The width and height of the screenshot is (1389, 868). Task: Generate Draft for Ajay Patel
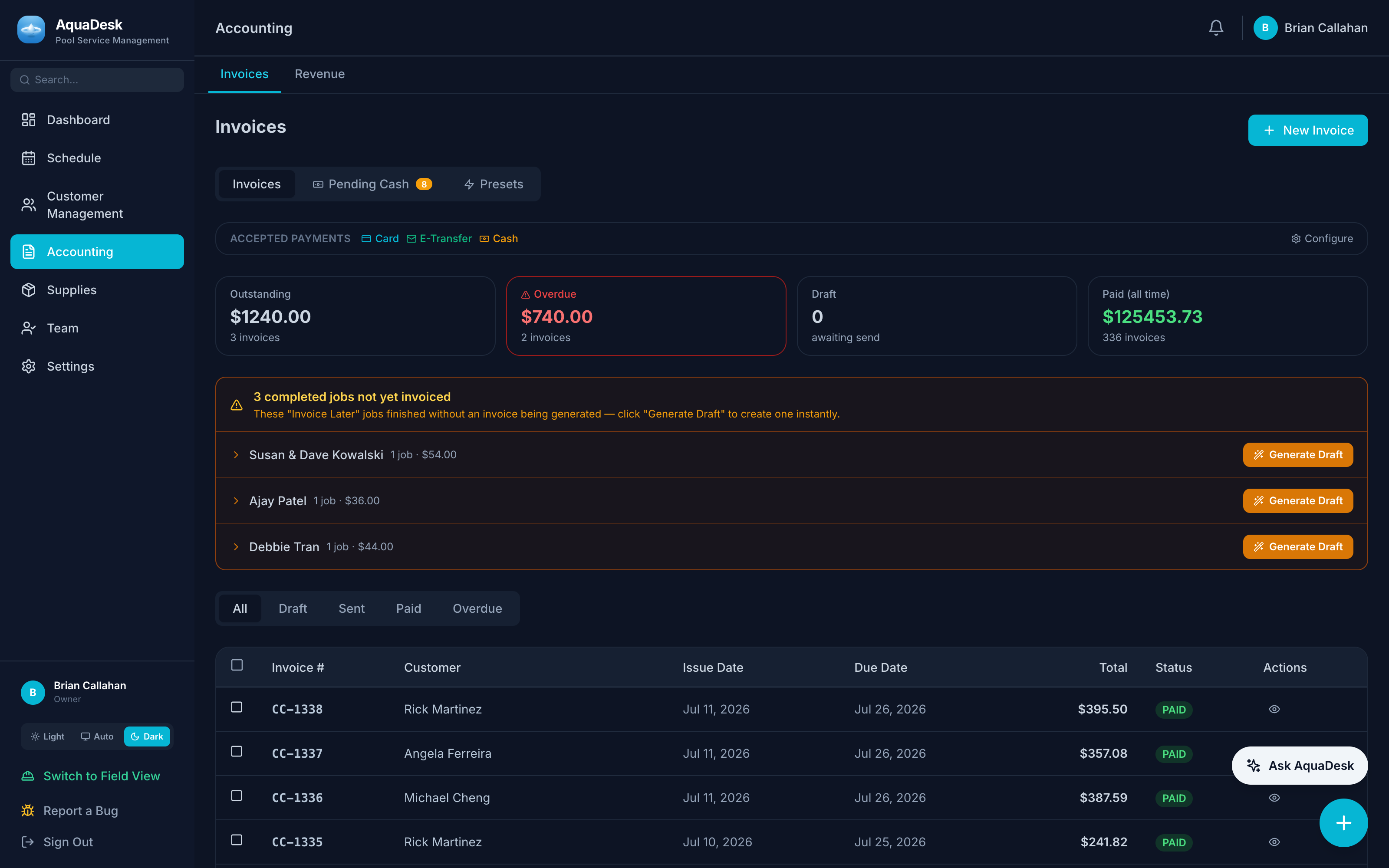1298,500
